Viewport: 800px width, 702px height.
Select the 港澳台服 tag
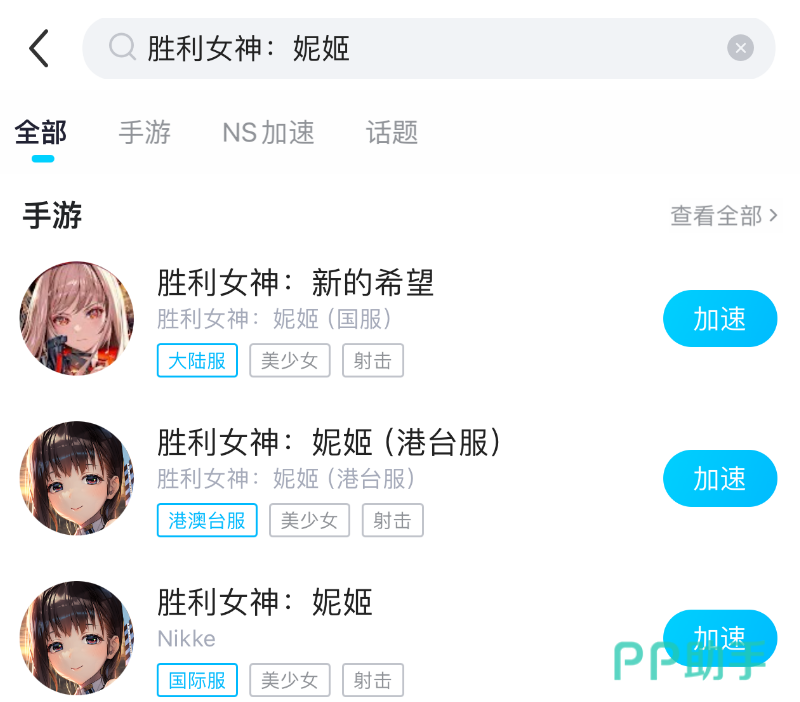pos(207,520)
